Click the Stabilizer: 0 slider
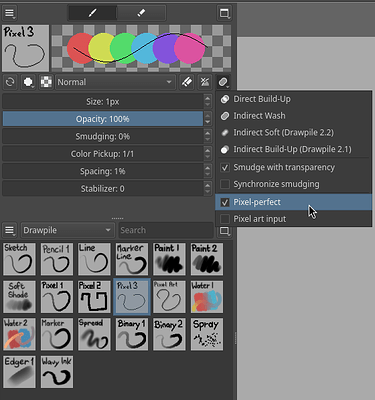Image resolution: width=375 pixels, height=400 pixels. (103, 189)
